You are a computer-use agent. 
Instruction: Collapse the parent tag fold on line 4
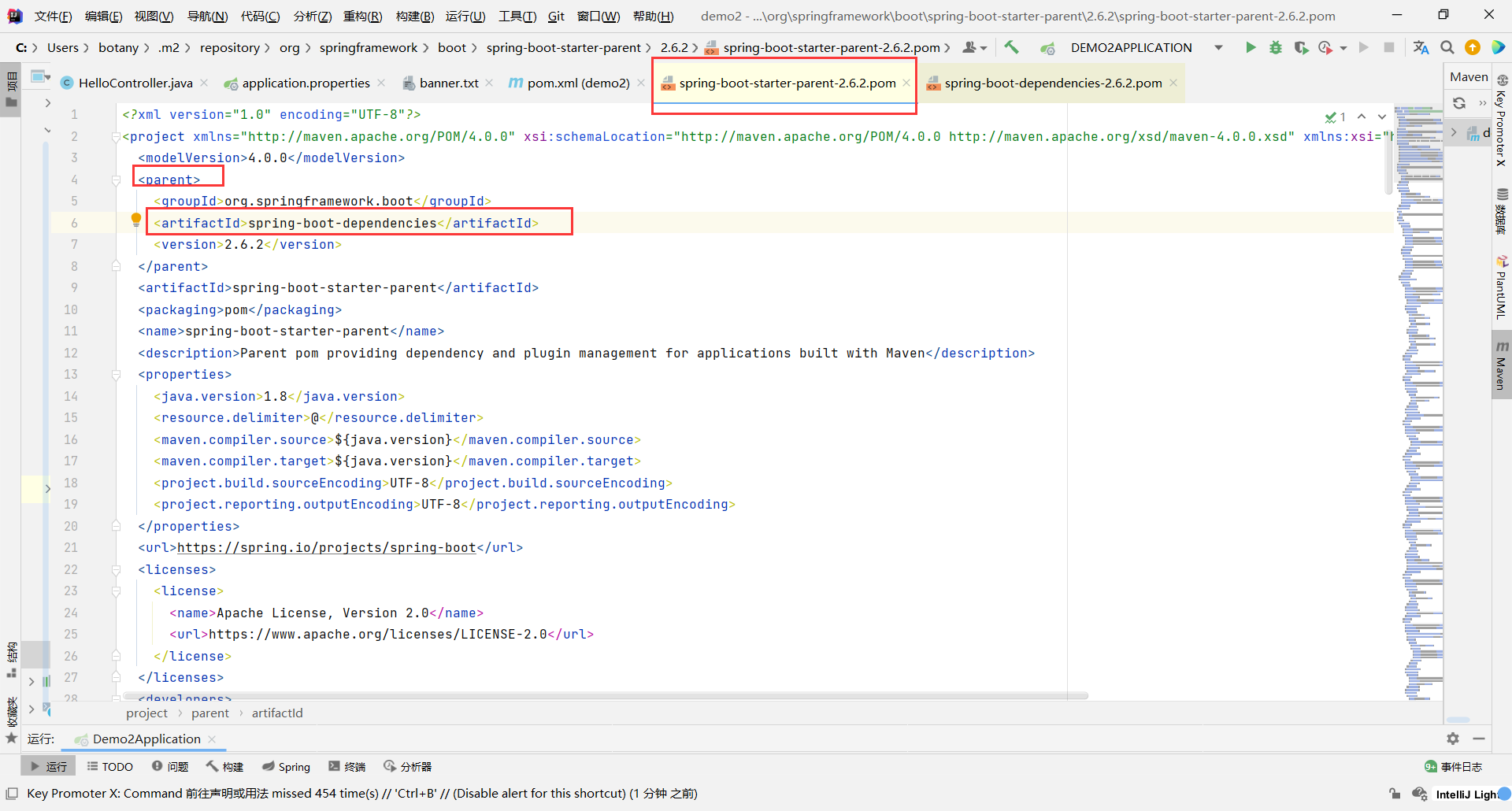click(116, 180)
